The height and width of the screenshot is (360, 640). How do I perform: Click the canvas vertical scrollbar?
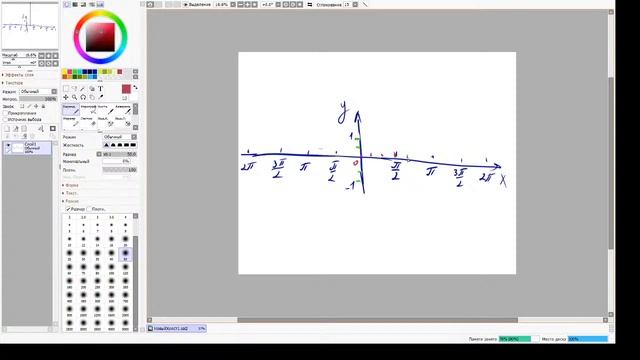tap(611, 162)
